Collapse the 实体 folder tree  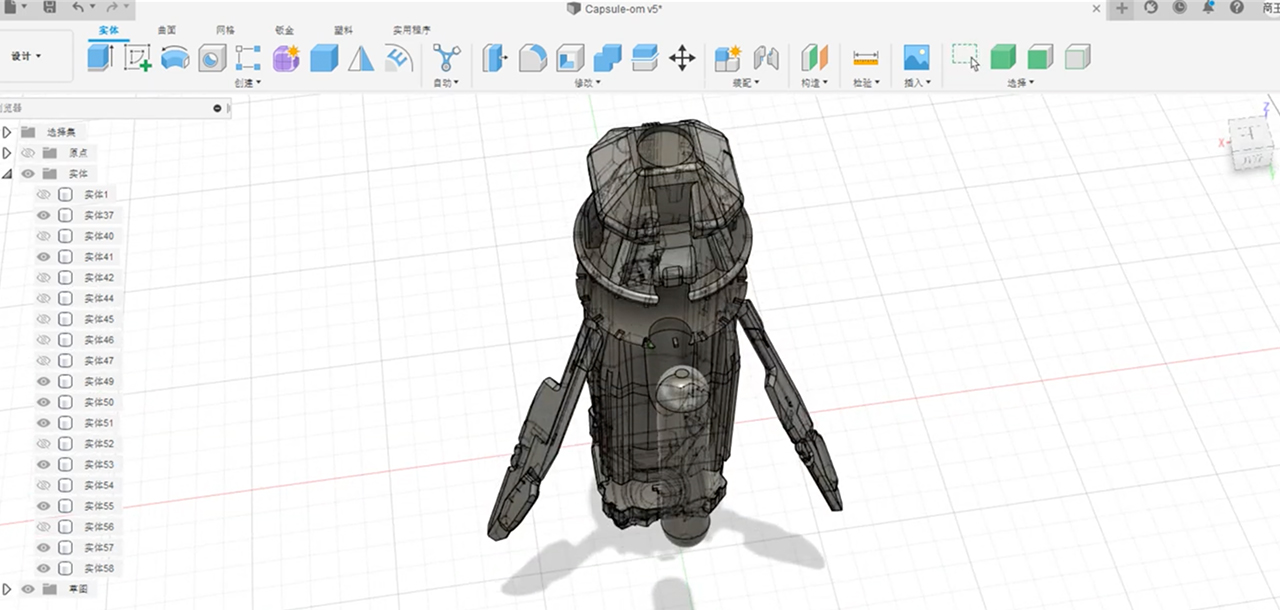(7, 173)
